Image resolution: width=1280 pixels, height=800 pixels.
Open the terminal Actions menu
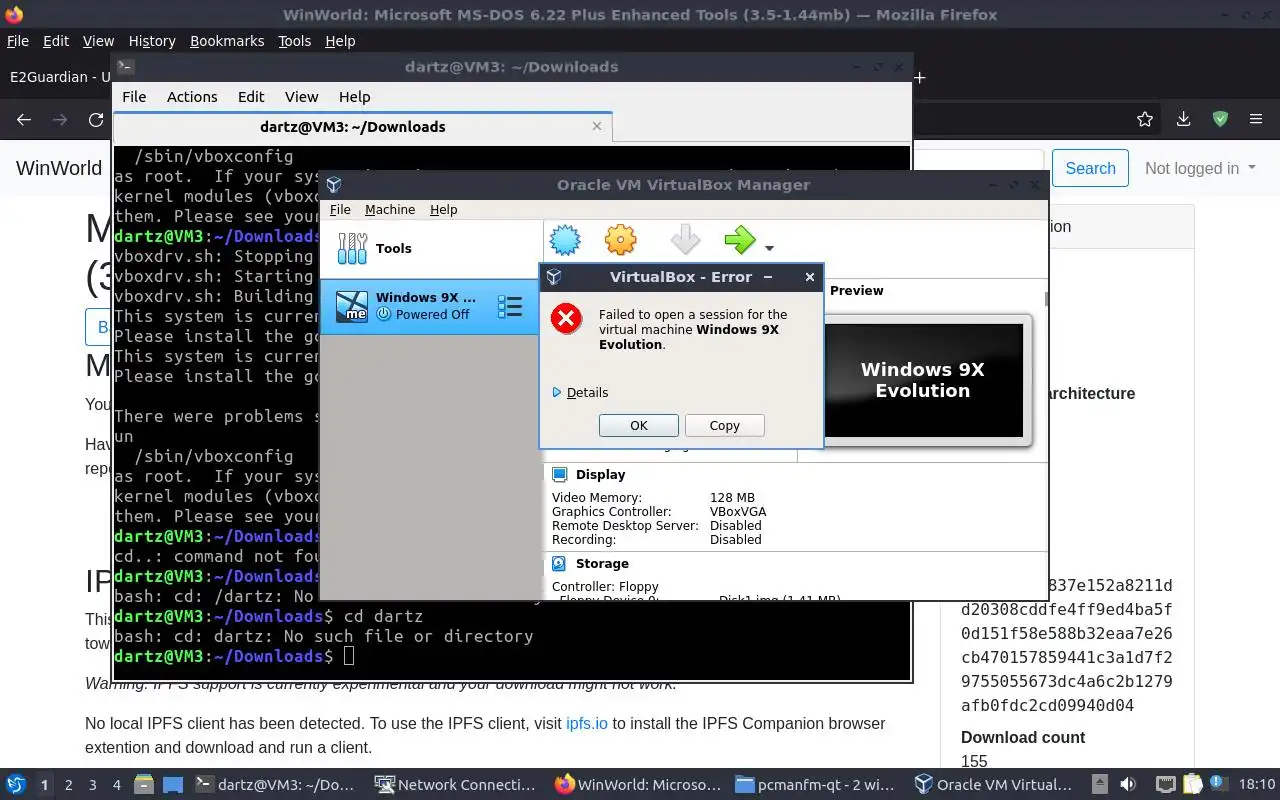192,97
